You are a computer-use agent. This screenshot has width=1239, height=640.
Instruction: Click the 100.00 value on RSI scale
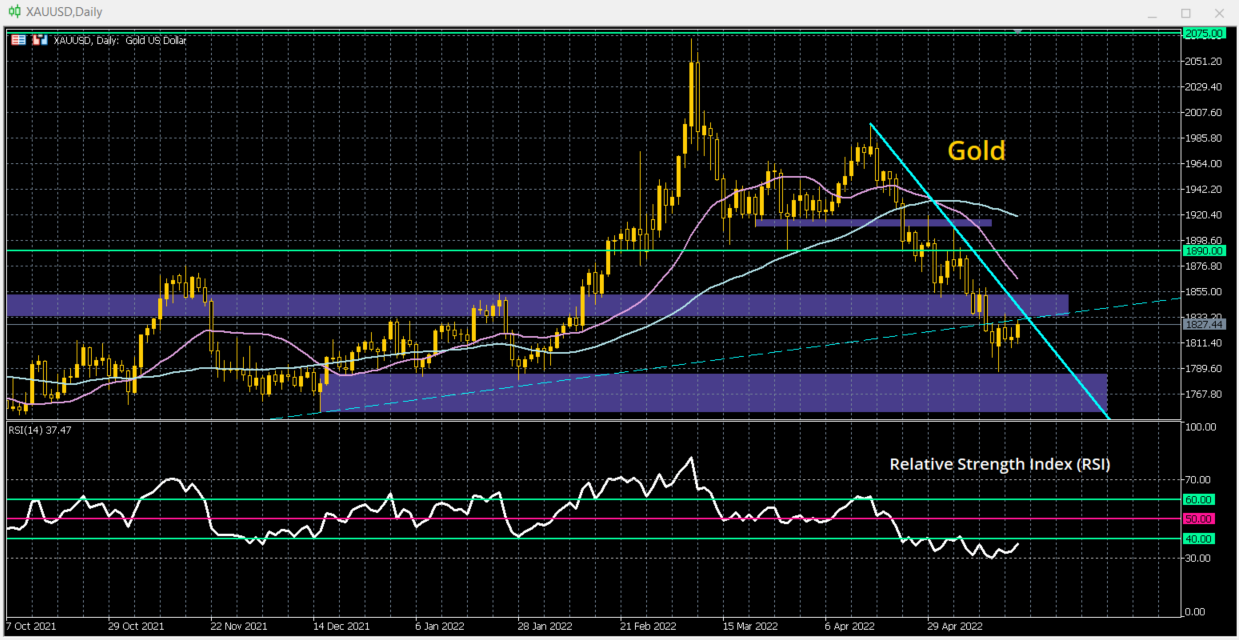click(1201, 427)
